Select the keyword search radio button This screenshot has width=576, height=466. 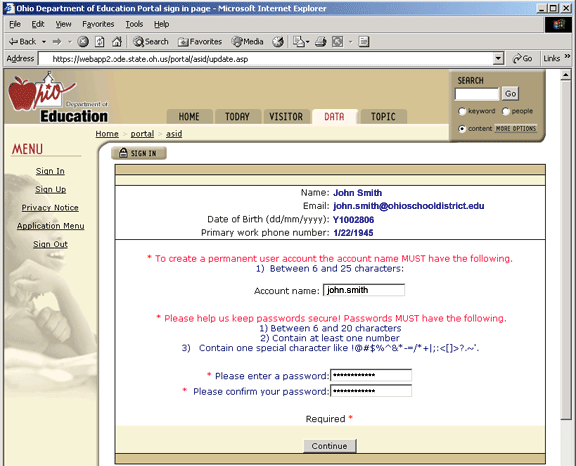462,111
